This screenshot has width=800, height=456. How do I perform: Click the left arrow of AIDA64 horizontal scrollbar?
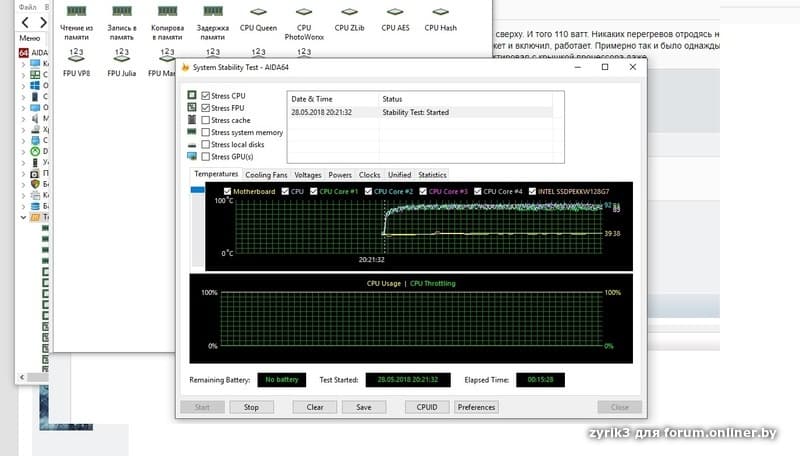tap(22, 377)
